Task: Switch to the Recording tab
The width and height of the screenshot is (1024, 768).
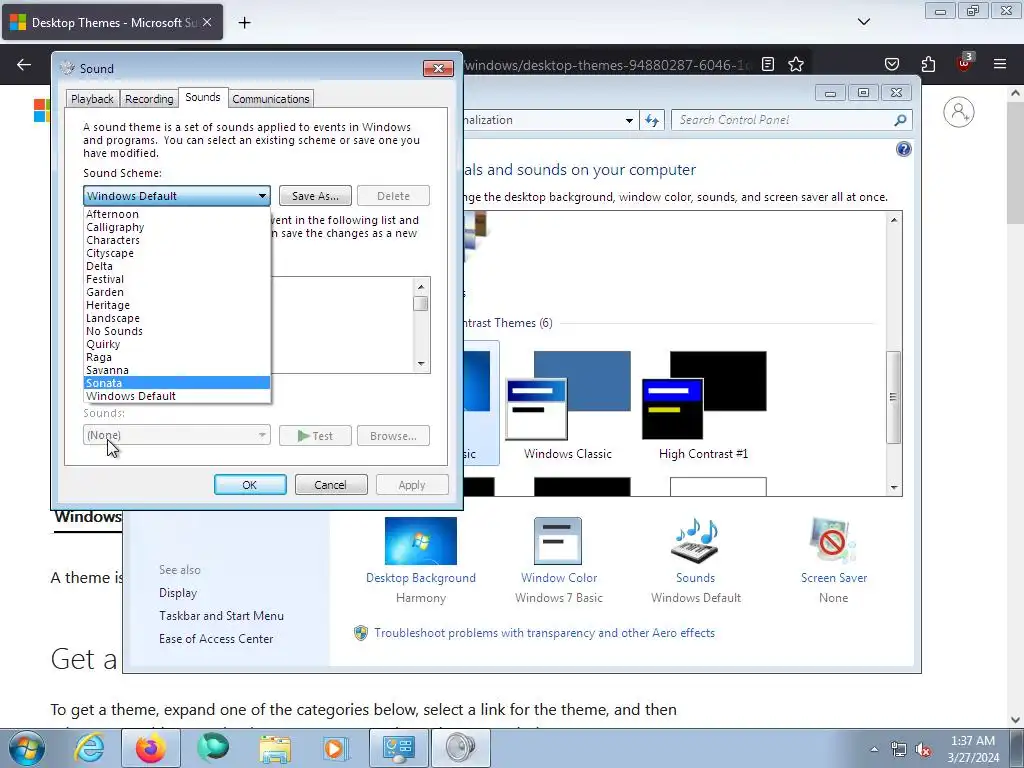Action: click(x=149, y=99)
